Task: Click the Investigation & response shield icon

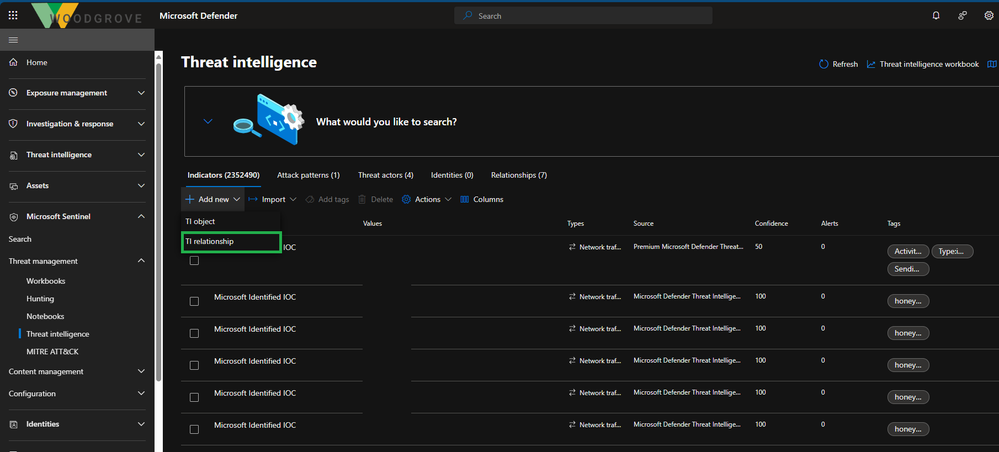Action: 13,124
